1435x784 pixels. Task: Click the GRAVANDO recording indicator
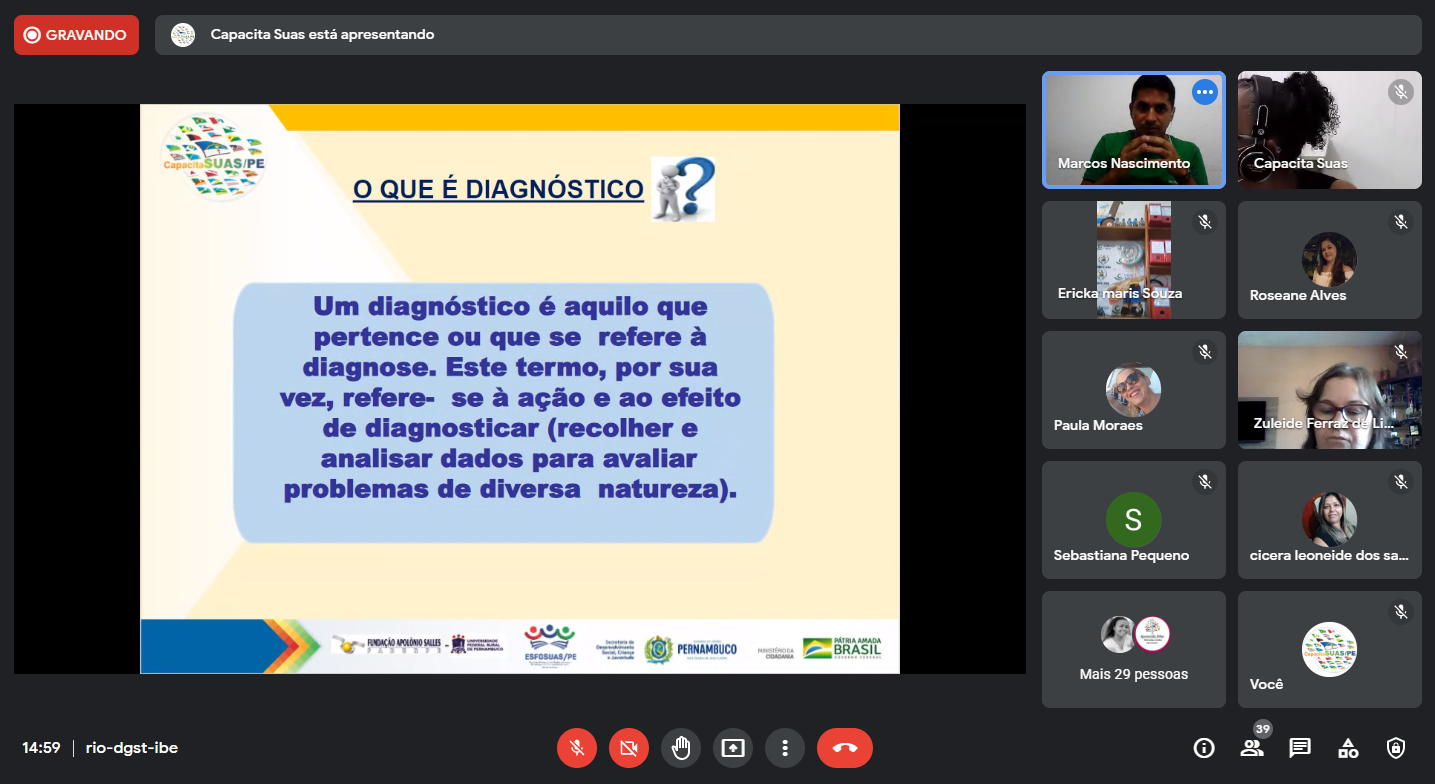[x=76, y=35]
